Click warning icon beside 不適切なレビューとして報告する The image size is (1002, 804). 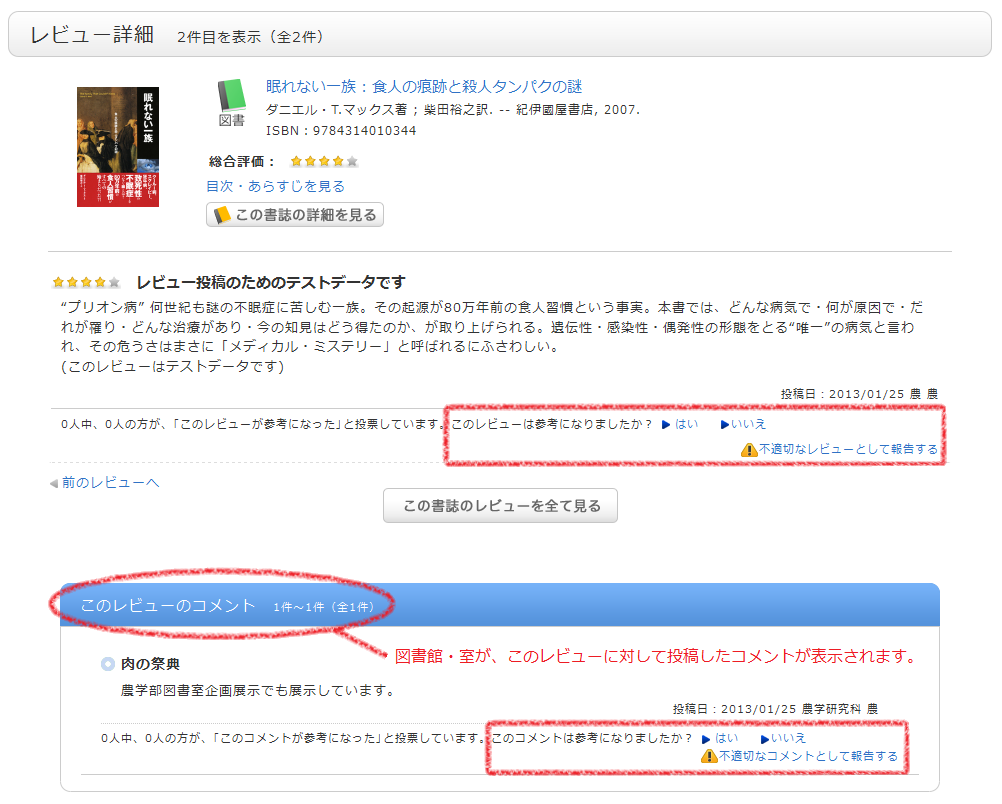(x=749, y=450)
